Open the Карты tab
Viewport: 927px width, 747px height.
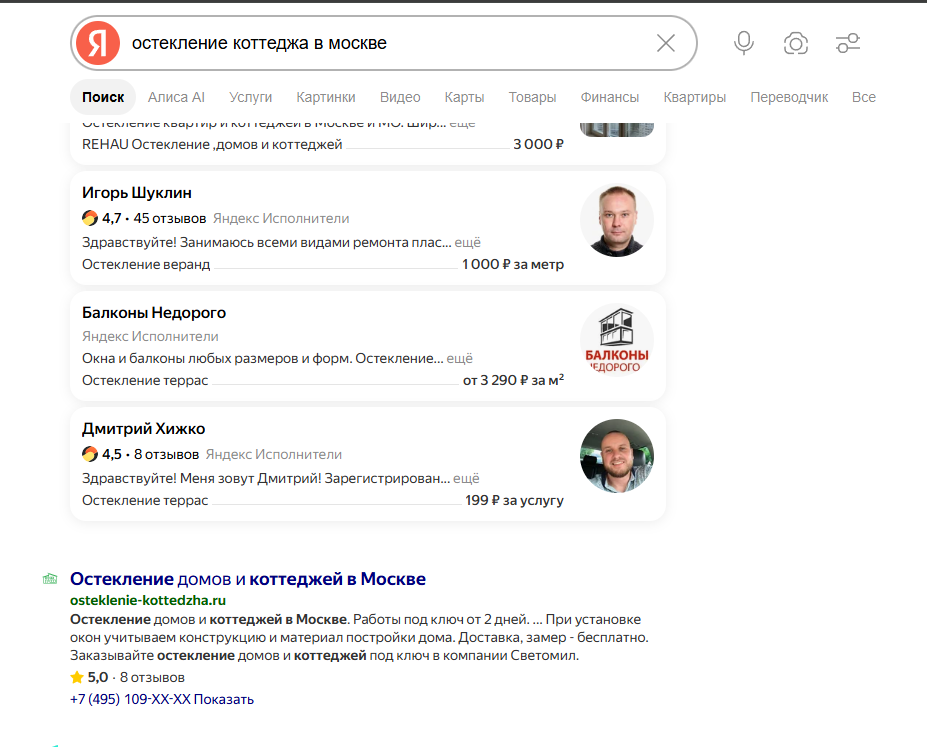(464, 97)
